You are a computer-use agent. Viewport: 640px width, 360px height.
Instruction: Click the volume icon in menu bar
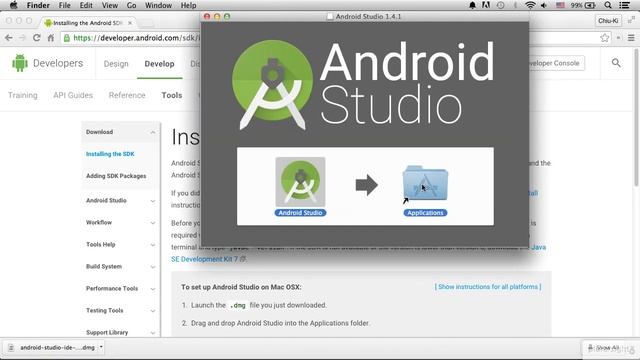click(544, 5)
